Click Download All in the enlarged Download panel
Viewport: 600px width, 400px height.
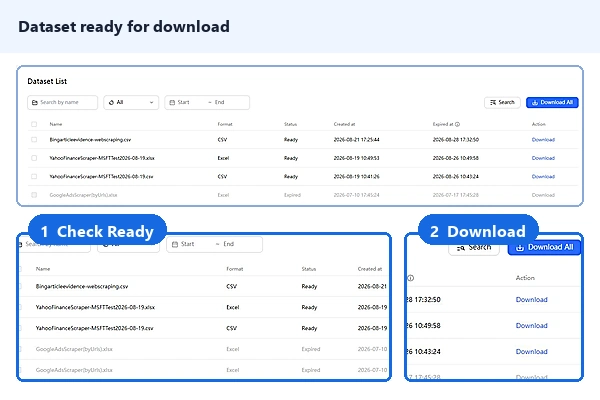tap(544, 247)
